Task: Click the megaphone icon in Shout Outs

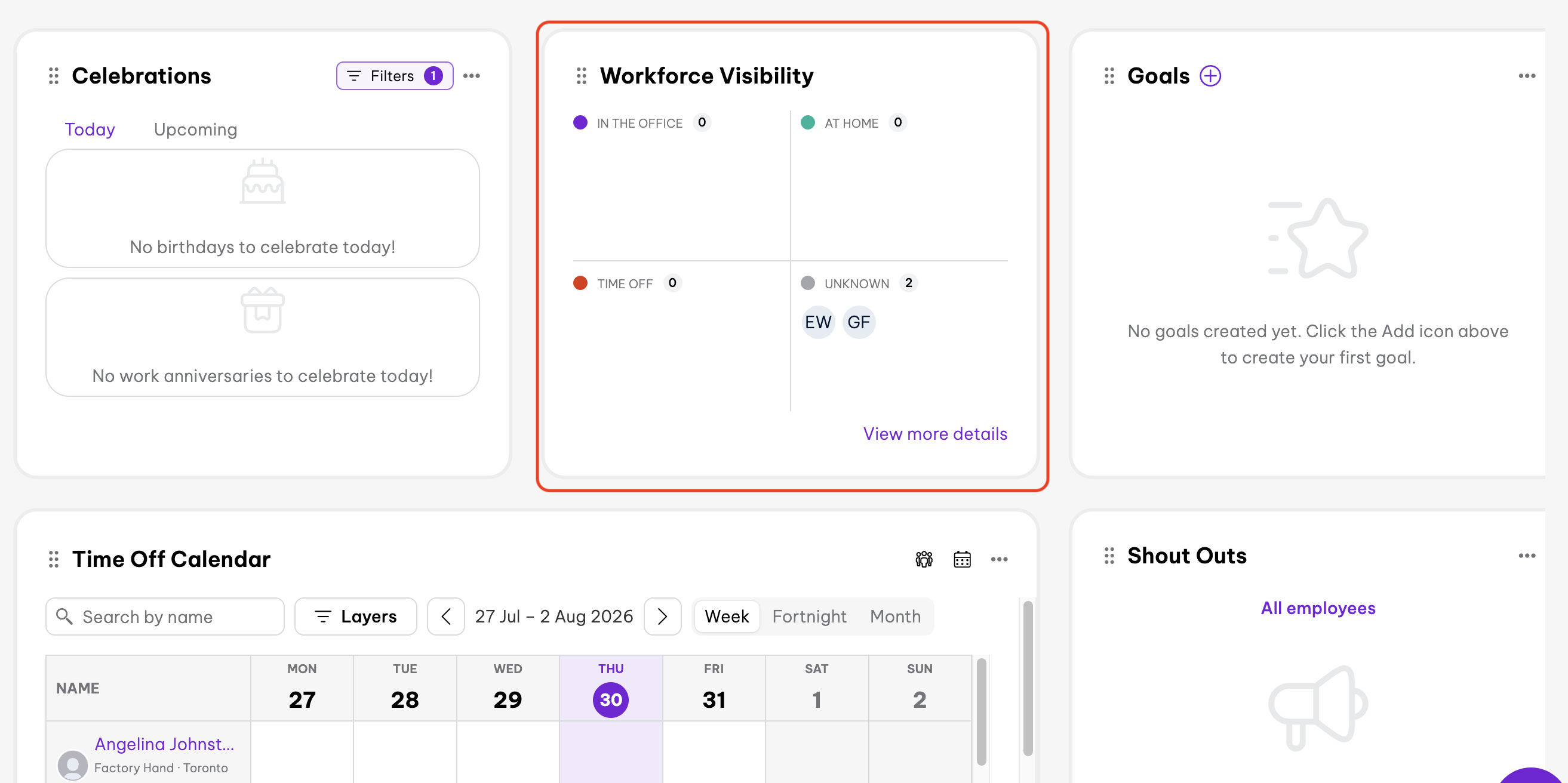Action: [1318, 708]
